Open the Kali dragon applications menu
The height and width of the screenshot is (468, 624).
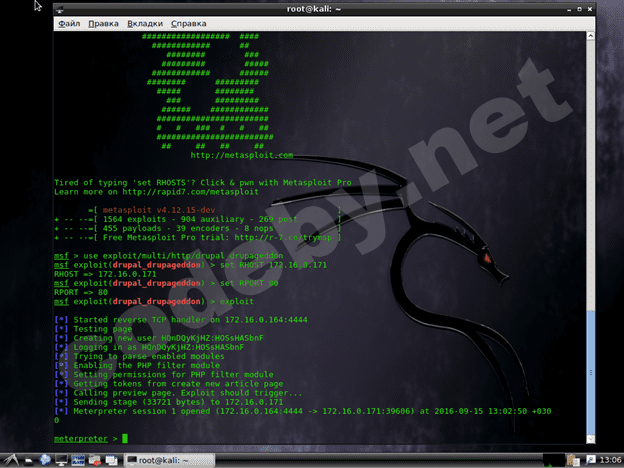click(x=11, y=460)
